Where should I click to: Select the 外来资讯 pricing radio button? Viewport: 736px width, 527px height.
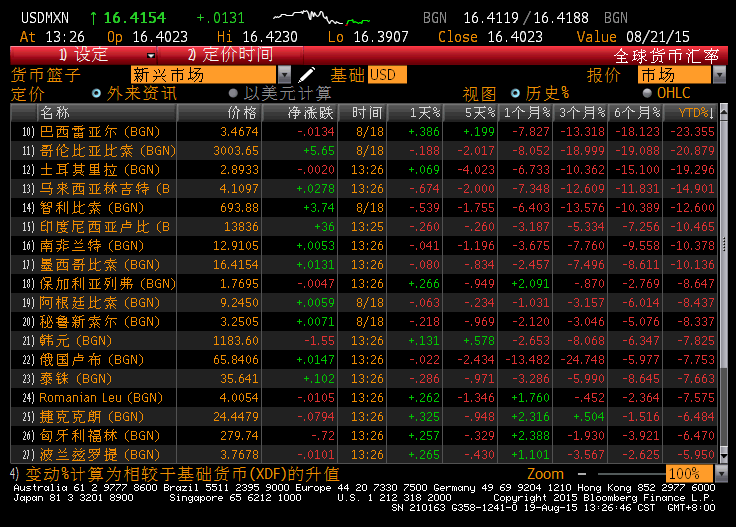click(x=97, y=93)
